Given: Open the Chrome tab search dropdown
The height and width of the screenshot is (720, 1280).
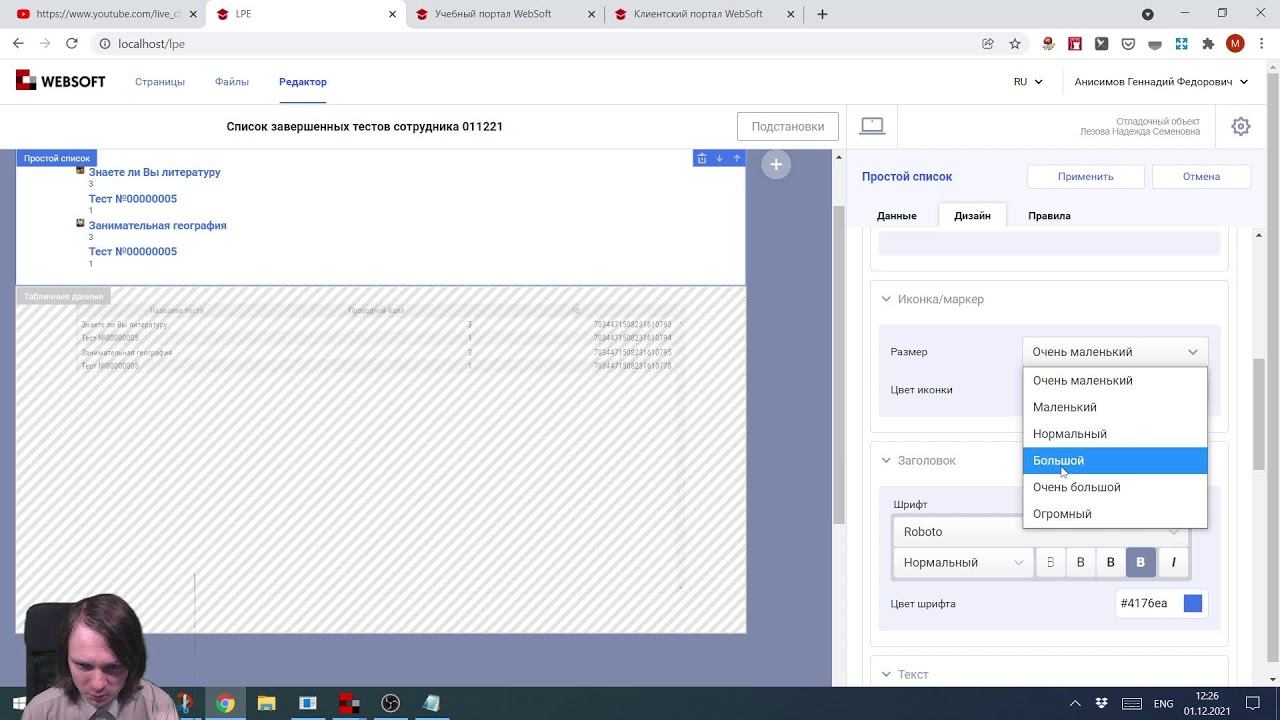Looking at the screenshot, I should pos(1148,14).
